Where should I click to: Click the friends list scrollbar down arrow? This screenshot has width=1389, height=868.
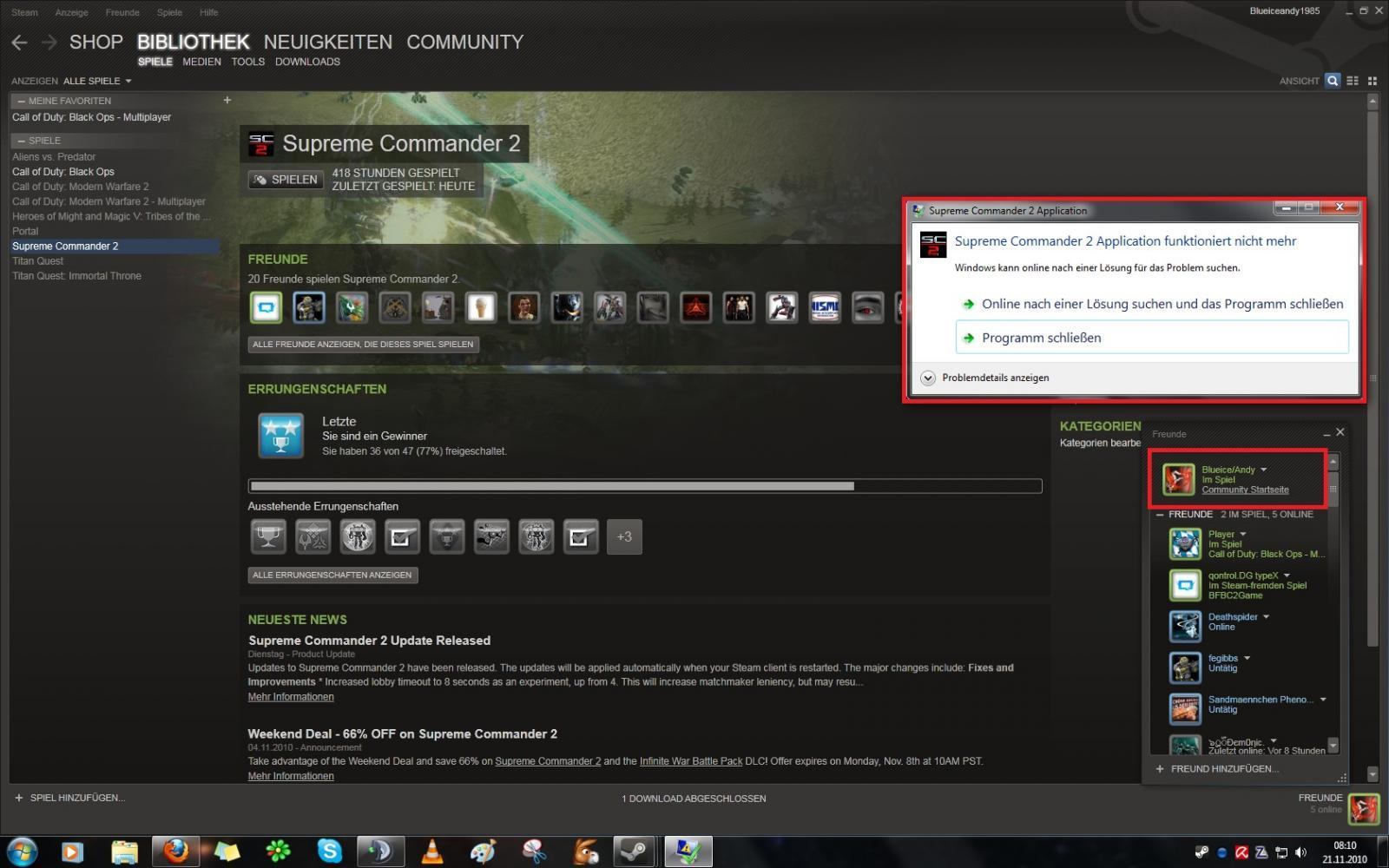[x=1333, y=746]
